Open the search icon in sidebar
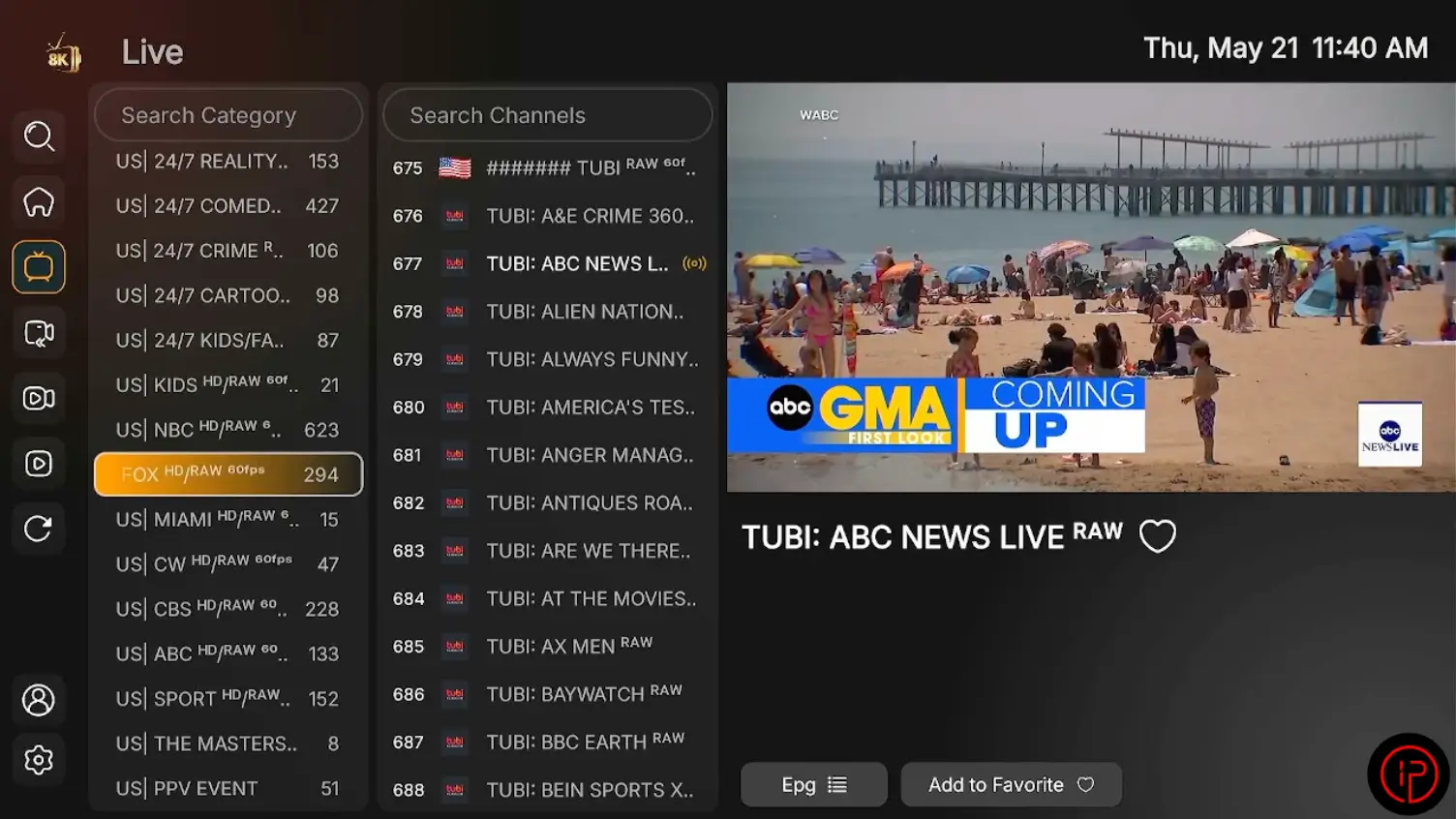Screen dimensions: 1456x819 [x=39, y=136]
